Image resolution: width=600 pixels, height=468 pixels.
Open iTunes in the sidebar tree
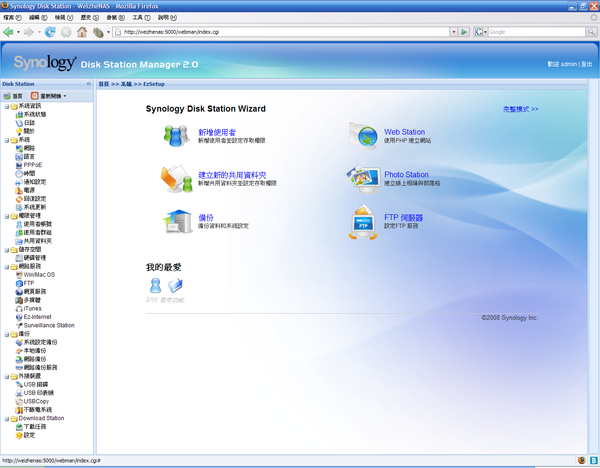click(28, 308)
